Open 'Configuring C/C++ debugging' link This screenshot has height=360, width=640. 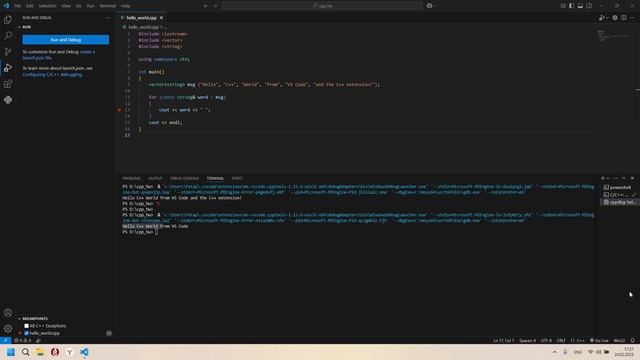[x=52, y=75]
